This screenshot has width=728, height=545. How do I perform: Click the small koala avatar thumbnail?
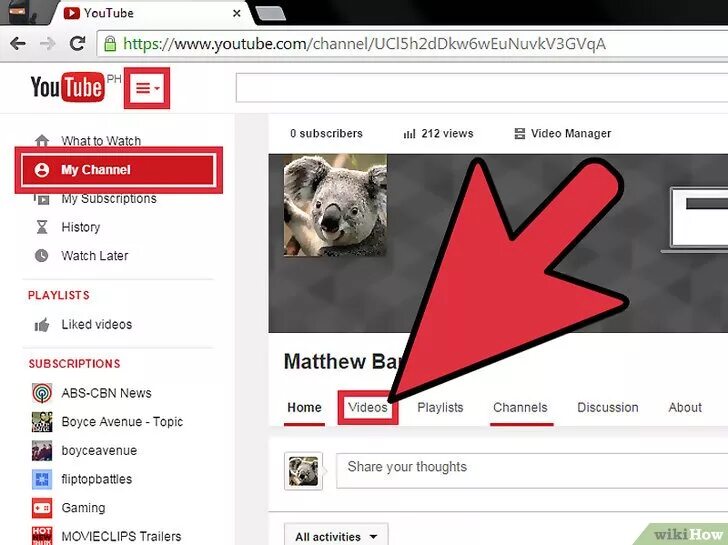(304, 471)
